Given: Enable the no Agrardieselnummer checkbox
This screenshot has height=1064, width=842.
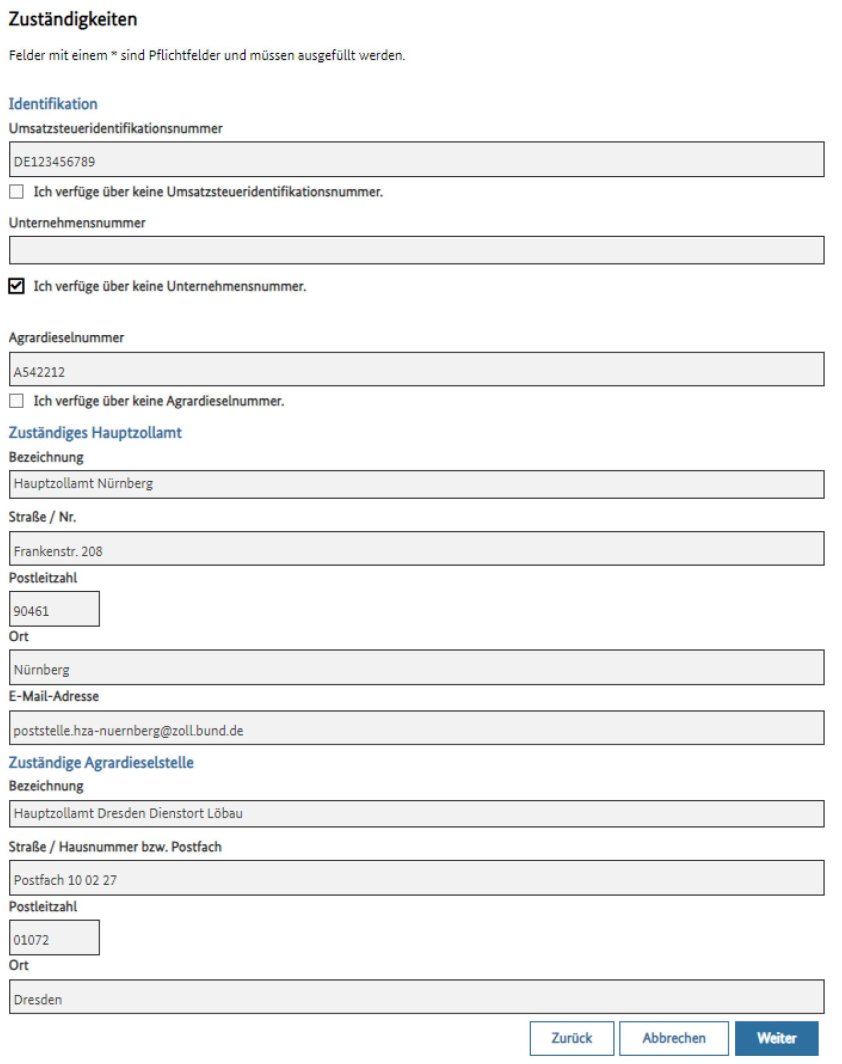Looking at the screenshot, I should tap(16, 401).
